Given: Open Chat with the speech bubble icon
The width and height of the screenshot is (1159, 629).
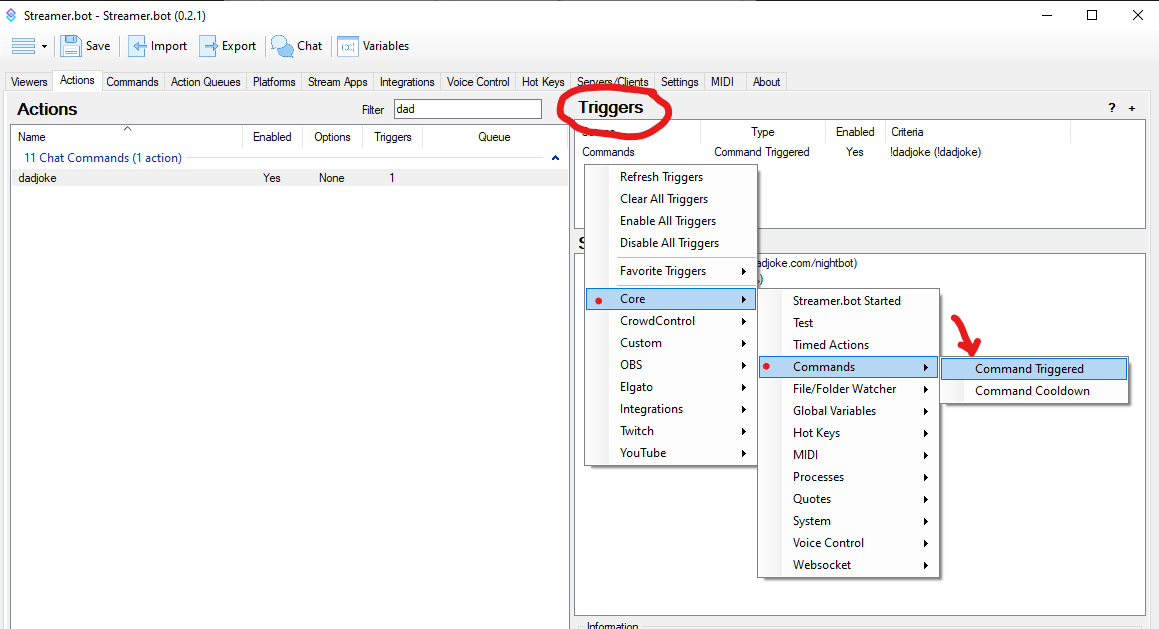Looking at the screenshot, I should [282, 46].
